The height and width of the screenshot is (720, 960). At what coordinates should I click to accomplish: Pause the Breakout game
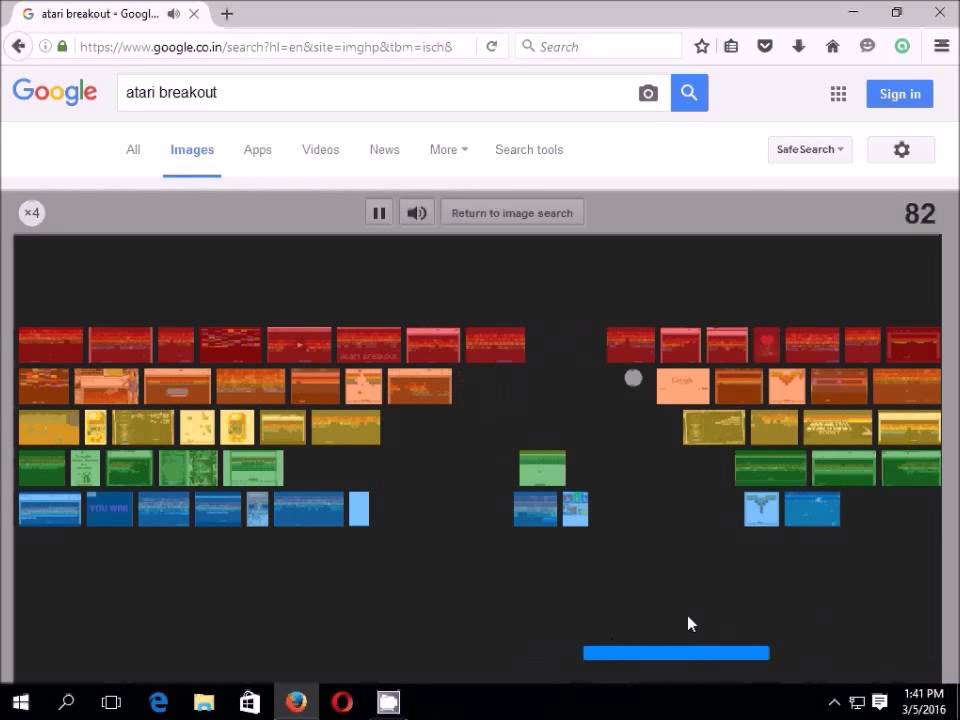379,213
